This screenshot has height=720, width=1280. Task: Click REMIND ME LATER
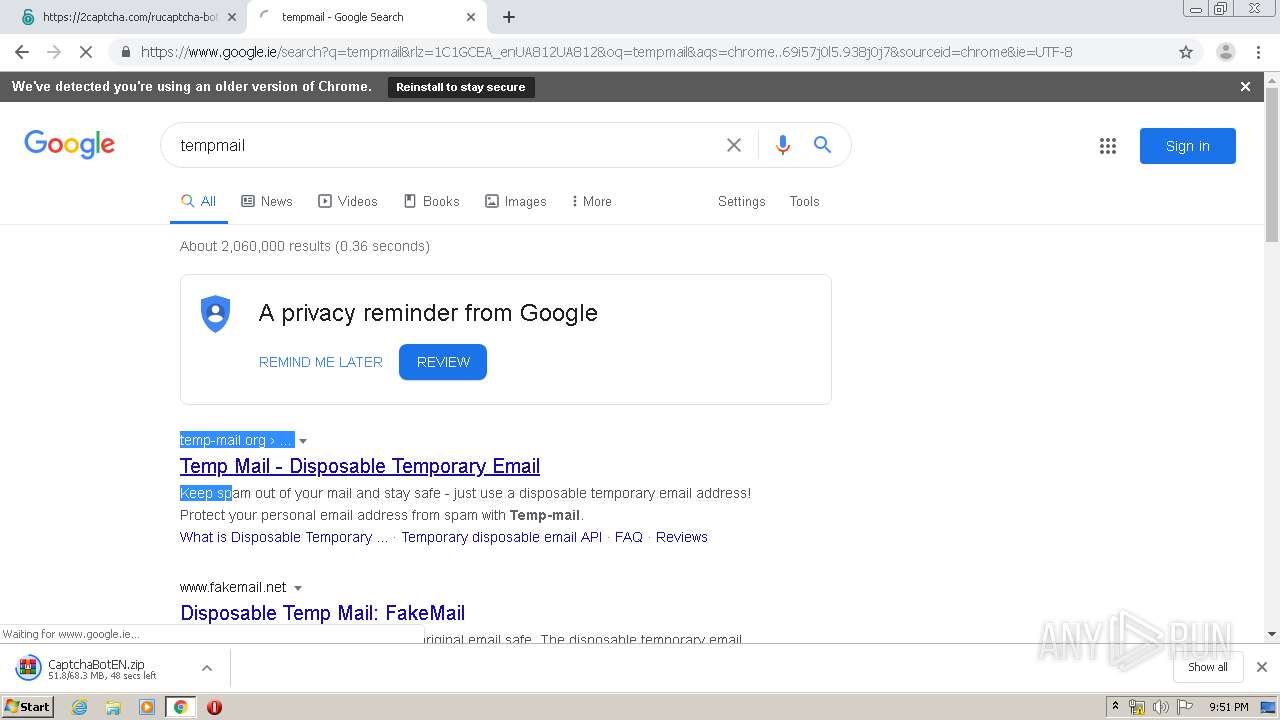coord(321,362)
